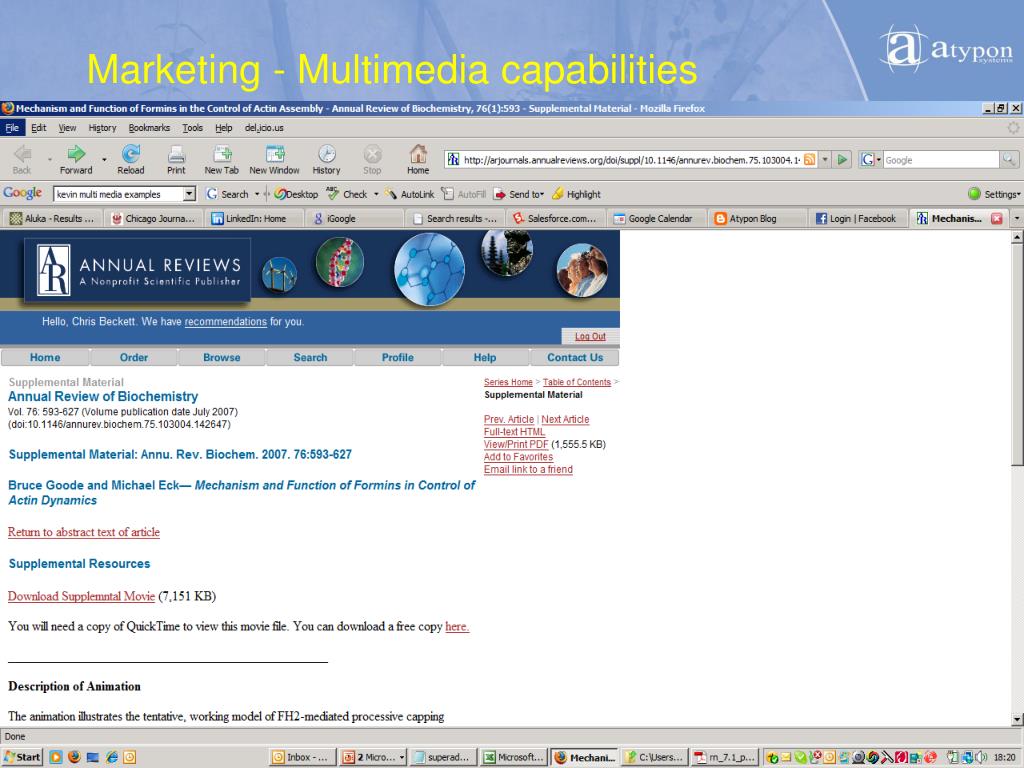Viewport: 1024px width, 768px height.
Task: Click the Google toolbar search input field
Action: tap(118, 194)
